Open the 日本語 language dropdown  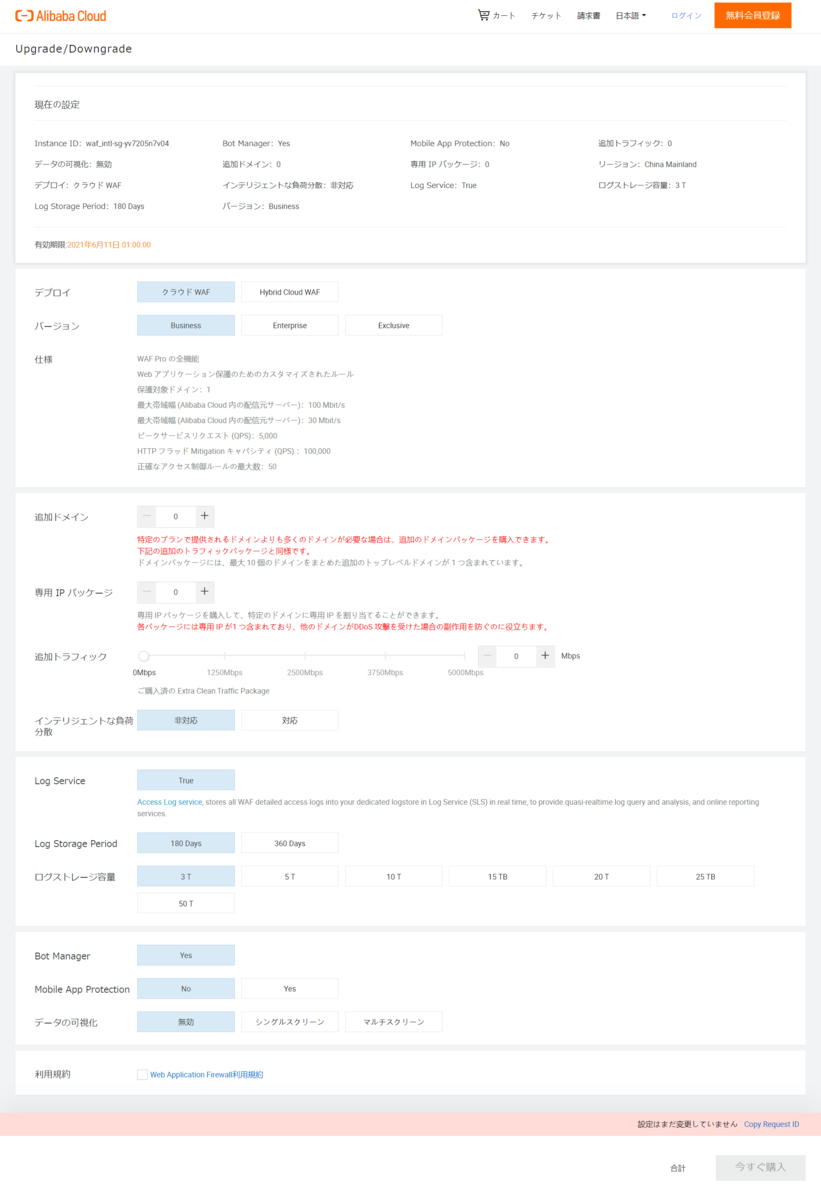click(x=630, y=15)
